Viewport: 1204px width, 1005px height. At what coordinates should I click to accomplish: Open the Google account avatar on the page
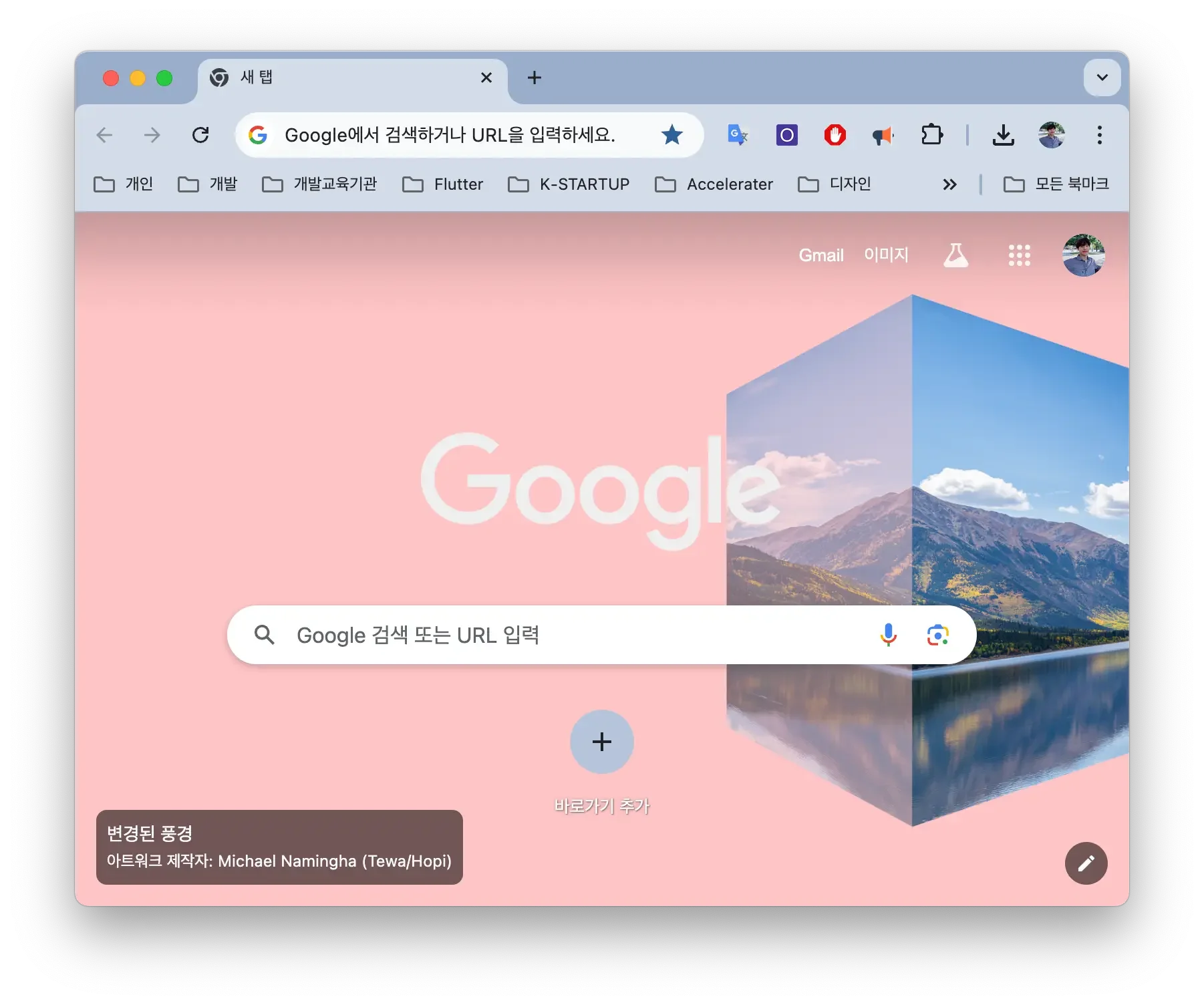click(x=1083, y=255)
